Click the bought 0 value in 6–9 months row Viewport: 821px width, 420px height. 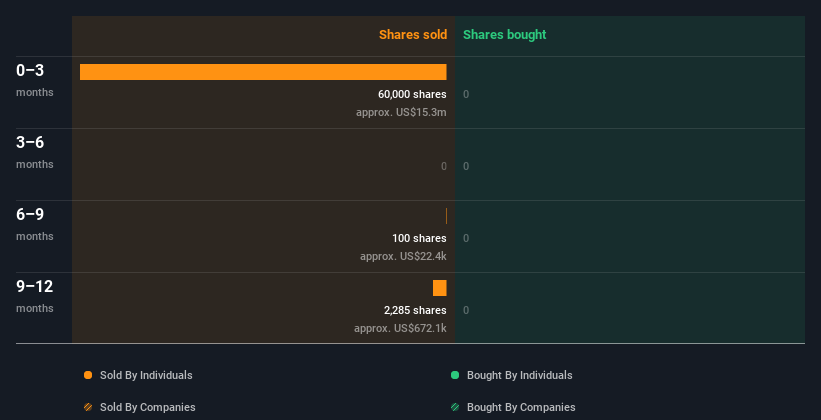pyautogui.click(x=466, y=238)
